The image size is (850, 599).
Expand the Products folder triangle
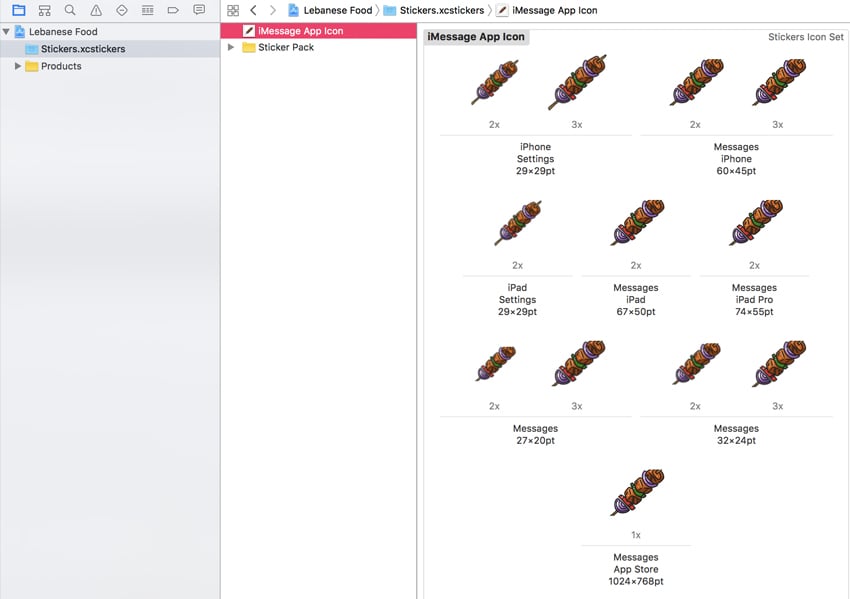17,66
